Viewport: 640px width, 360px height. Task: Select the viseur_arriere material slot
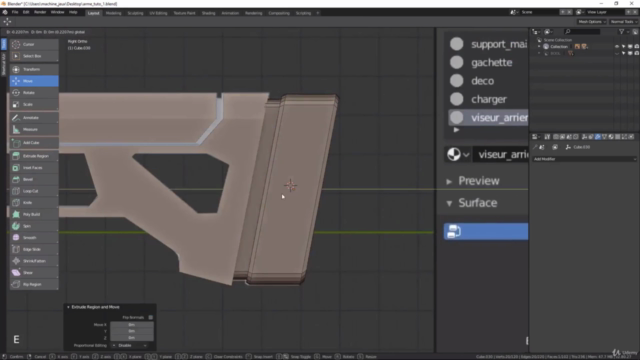488,118
